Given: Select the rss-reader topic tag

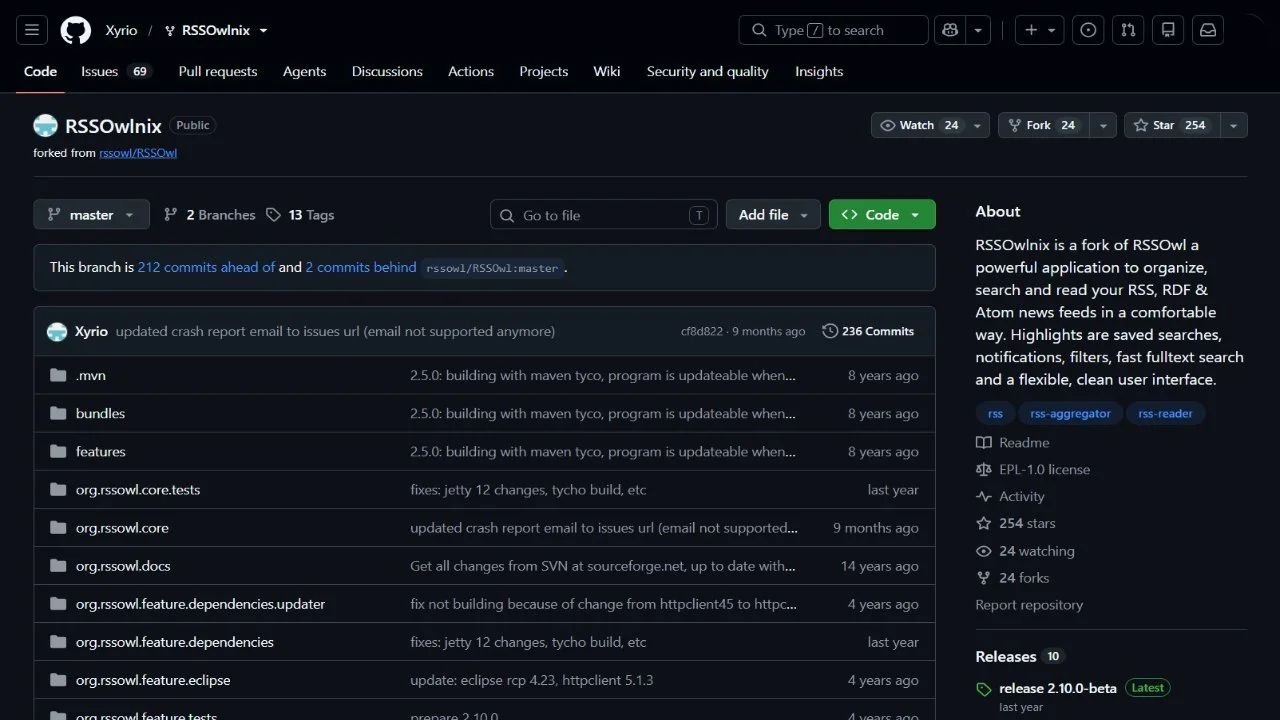Looking at the screenshot, I should point(1166,414).
